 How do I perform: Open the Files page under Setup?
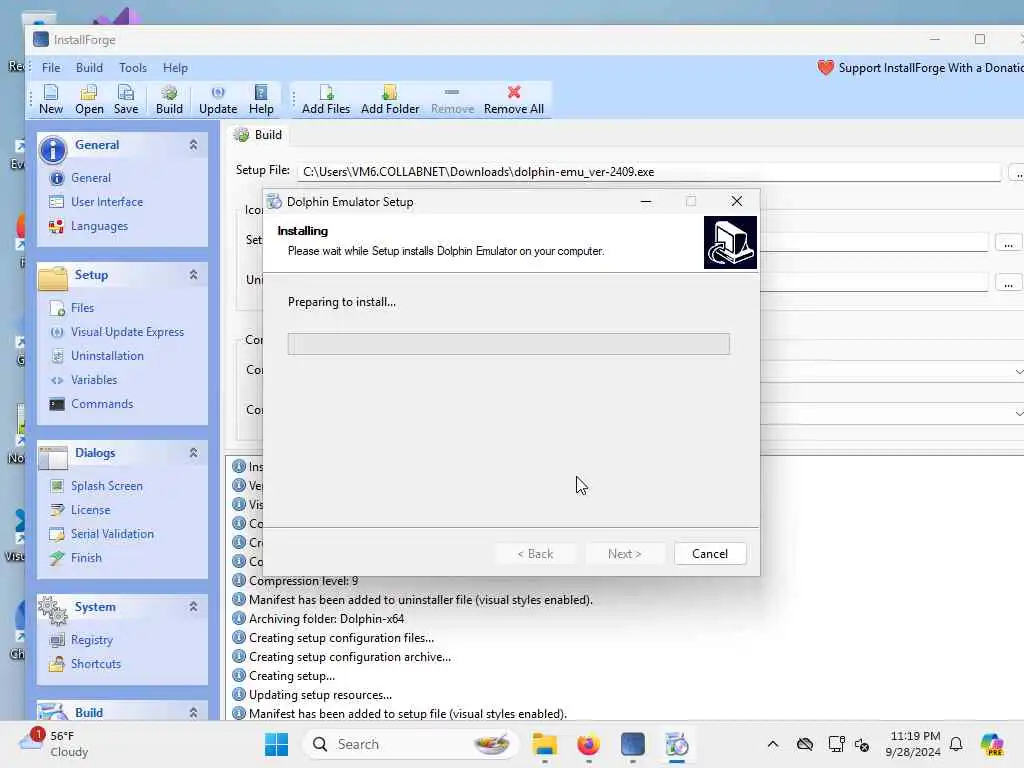pyautogui.click(x=82, y=308)
